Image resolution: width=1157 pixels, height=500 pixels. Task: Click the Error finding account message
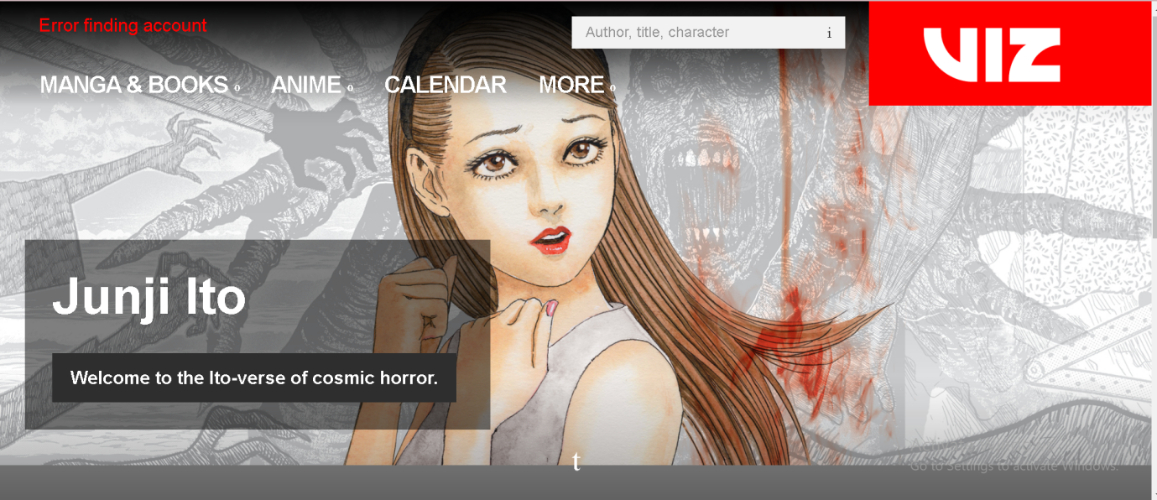[123, 26]
